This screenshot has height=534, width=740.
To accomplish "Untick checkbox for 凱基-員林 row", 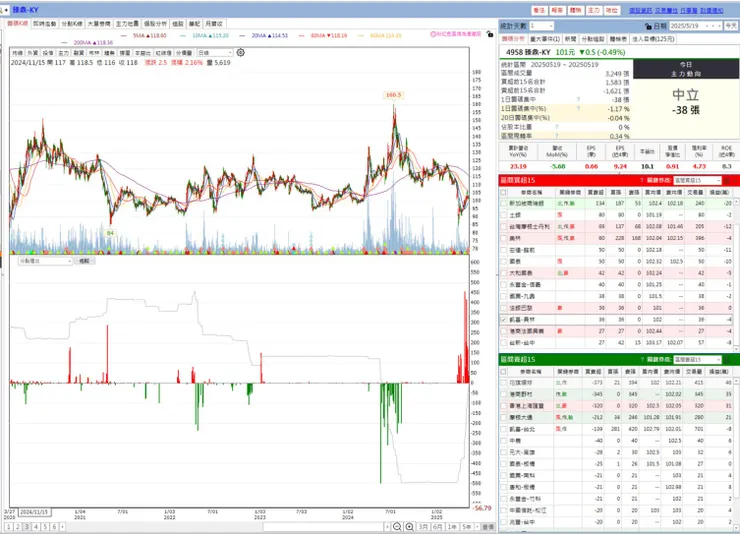I will click(x=504, y=319).
